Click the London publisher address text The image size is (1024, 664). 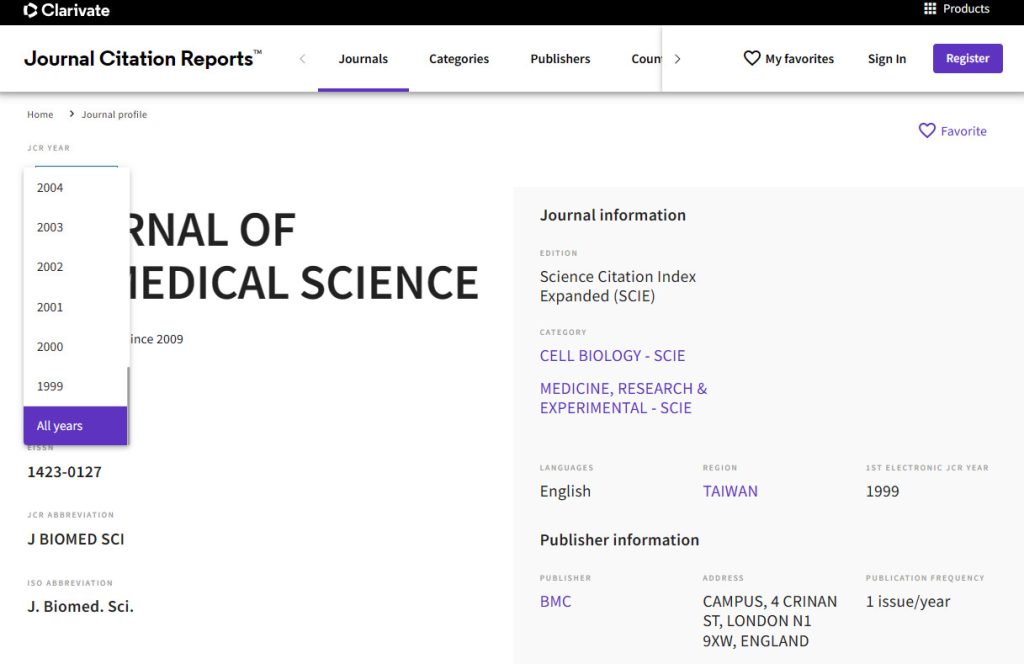(x=769, y=621)
